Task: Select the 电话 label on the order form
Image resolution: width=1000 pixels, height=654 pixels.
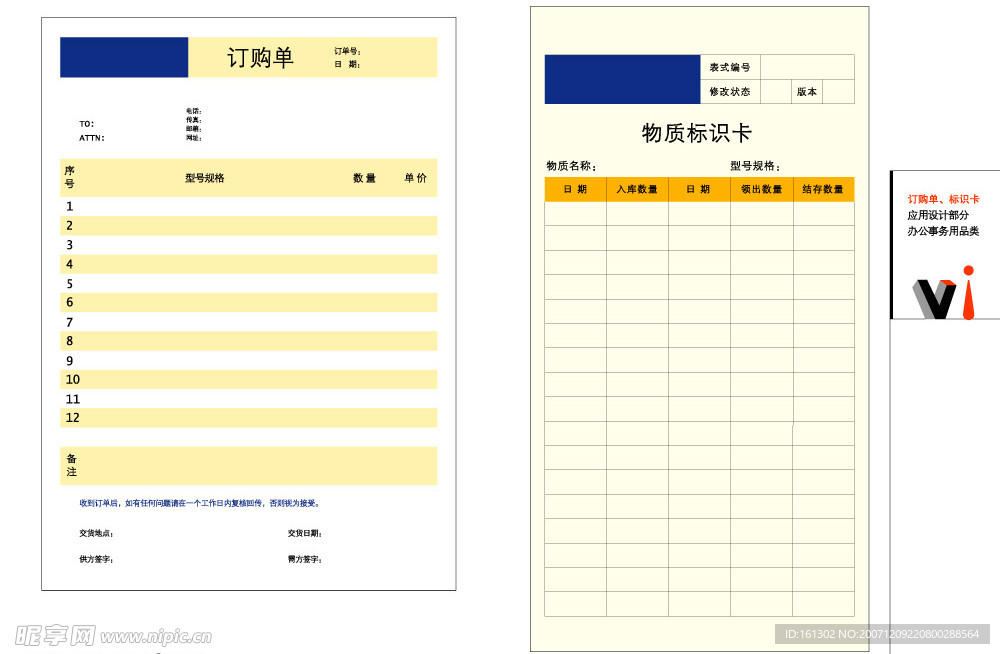Action: point(194,111)
